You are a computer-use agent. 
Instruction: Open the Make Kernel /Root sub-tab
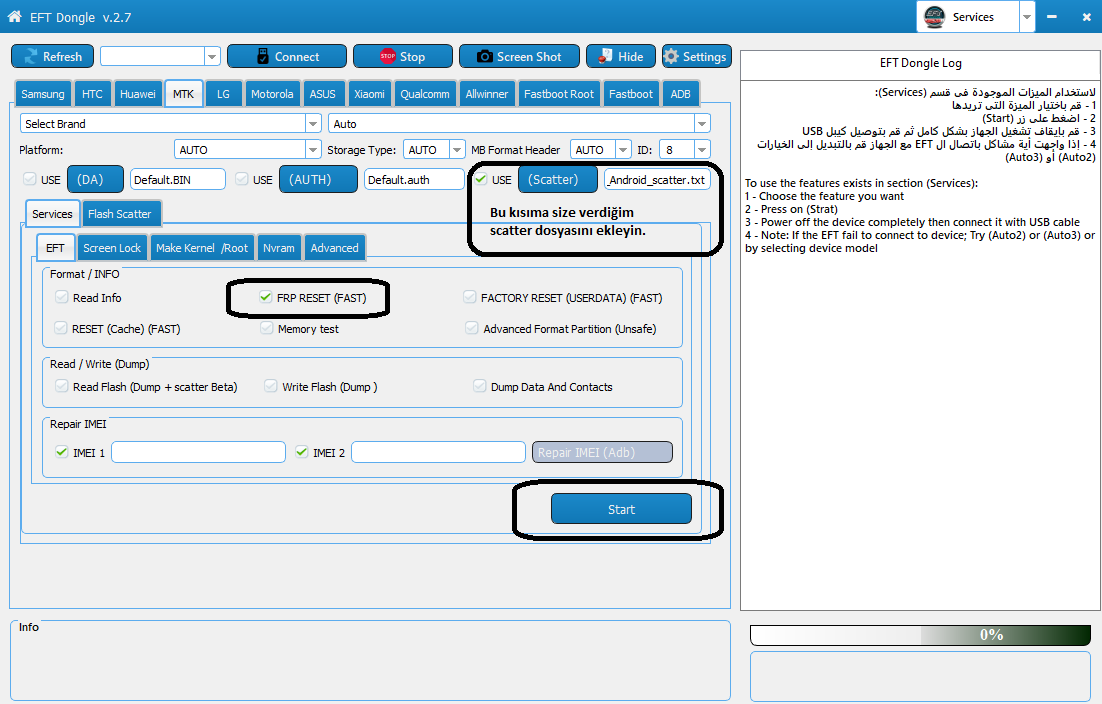click(202, 248)
